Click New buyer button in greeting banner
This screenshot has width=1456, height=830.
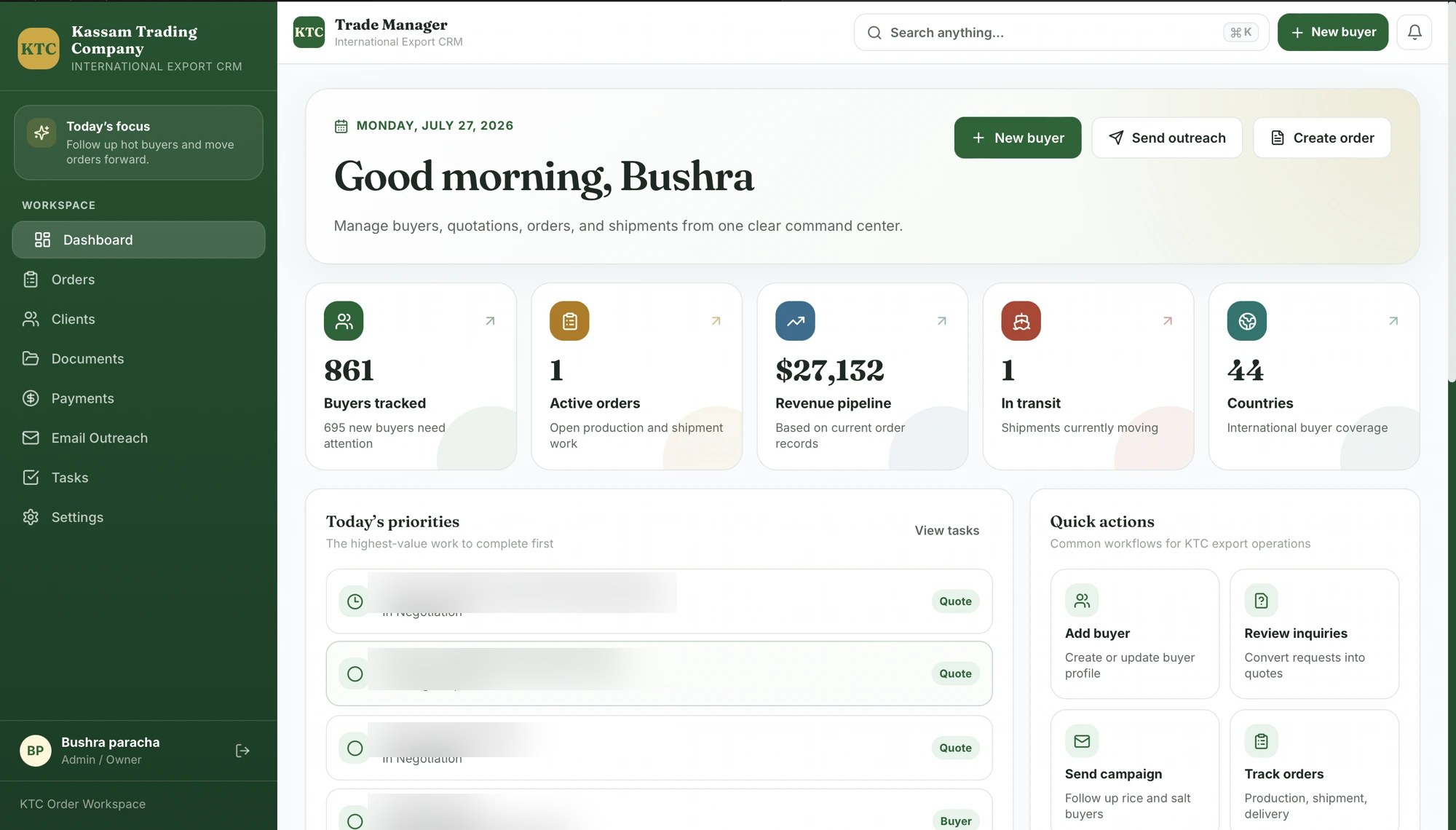tap(1017, 138)
